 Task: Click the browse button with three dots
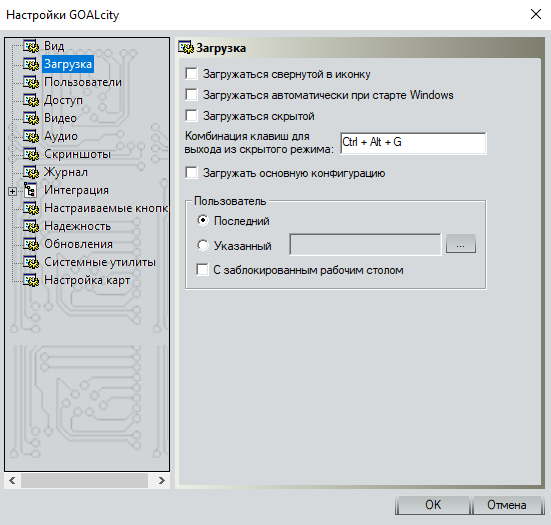pyautogui.click(x=461, y=244)
